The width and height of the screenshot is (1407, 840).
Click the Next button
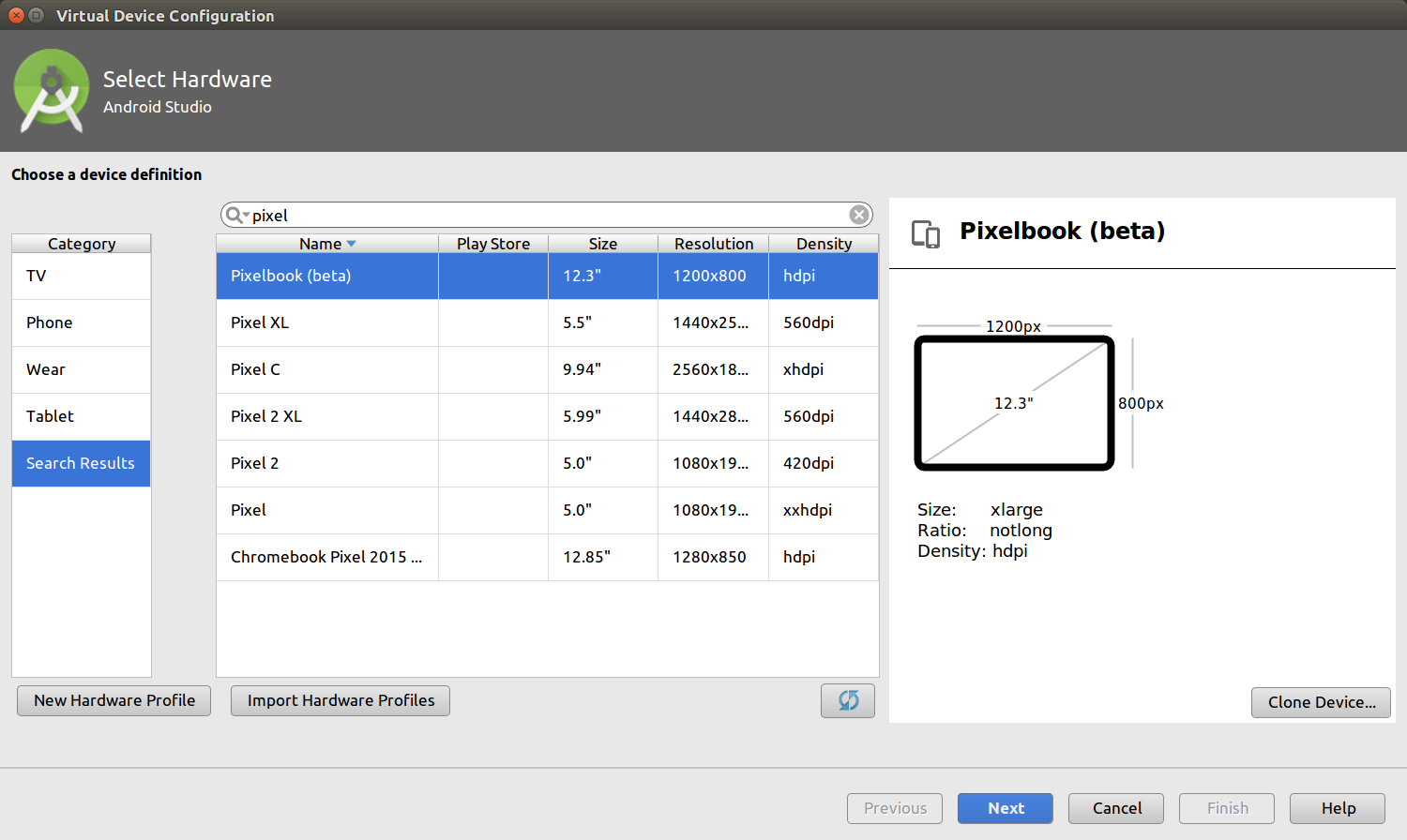1006,808
